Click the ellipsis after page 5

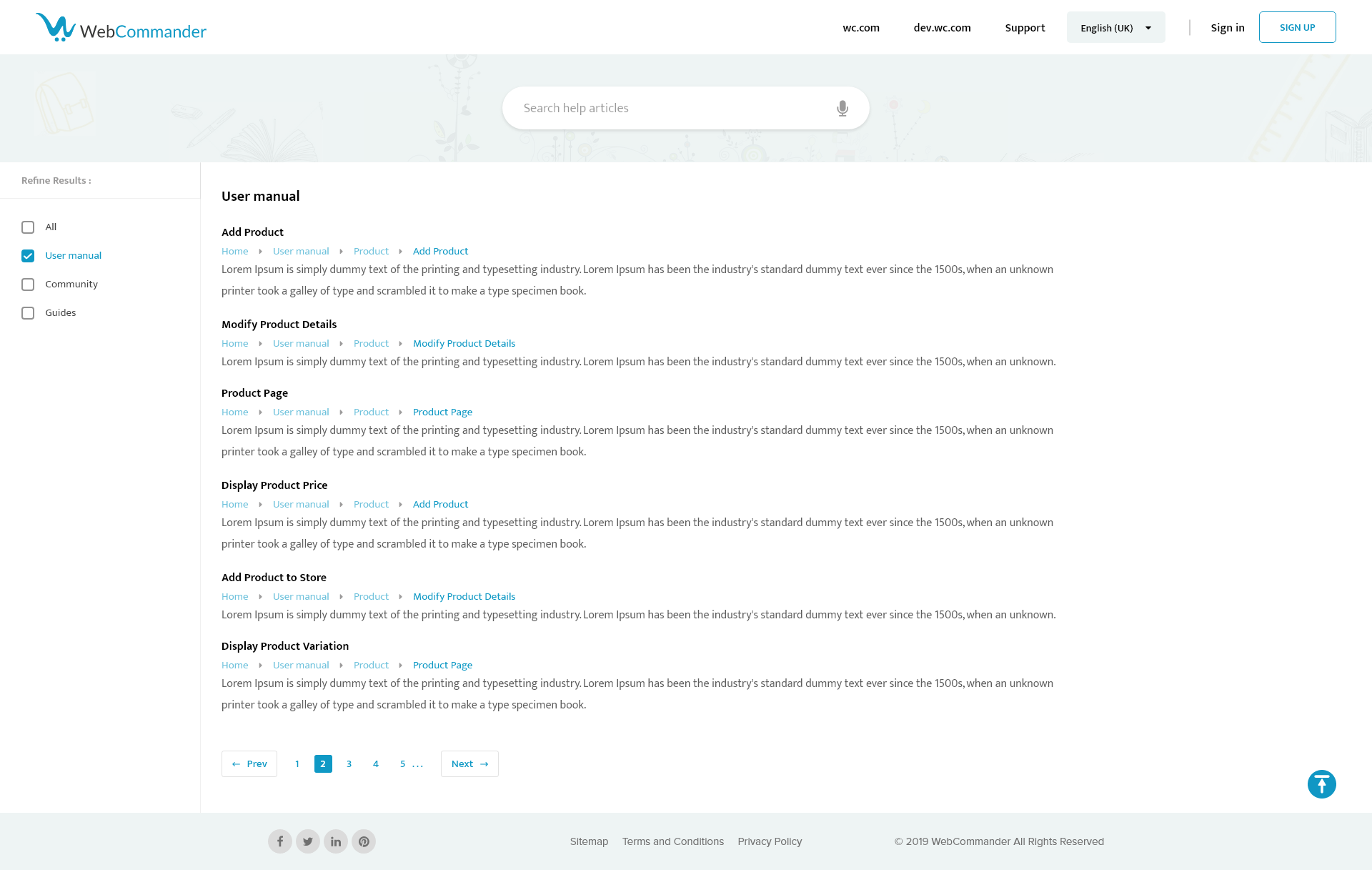point(418,764)
